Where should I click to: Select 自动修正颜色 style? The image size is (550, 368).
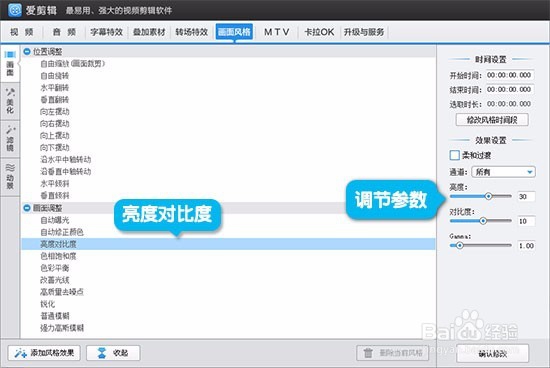pos(62,232)
